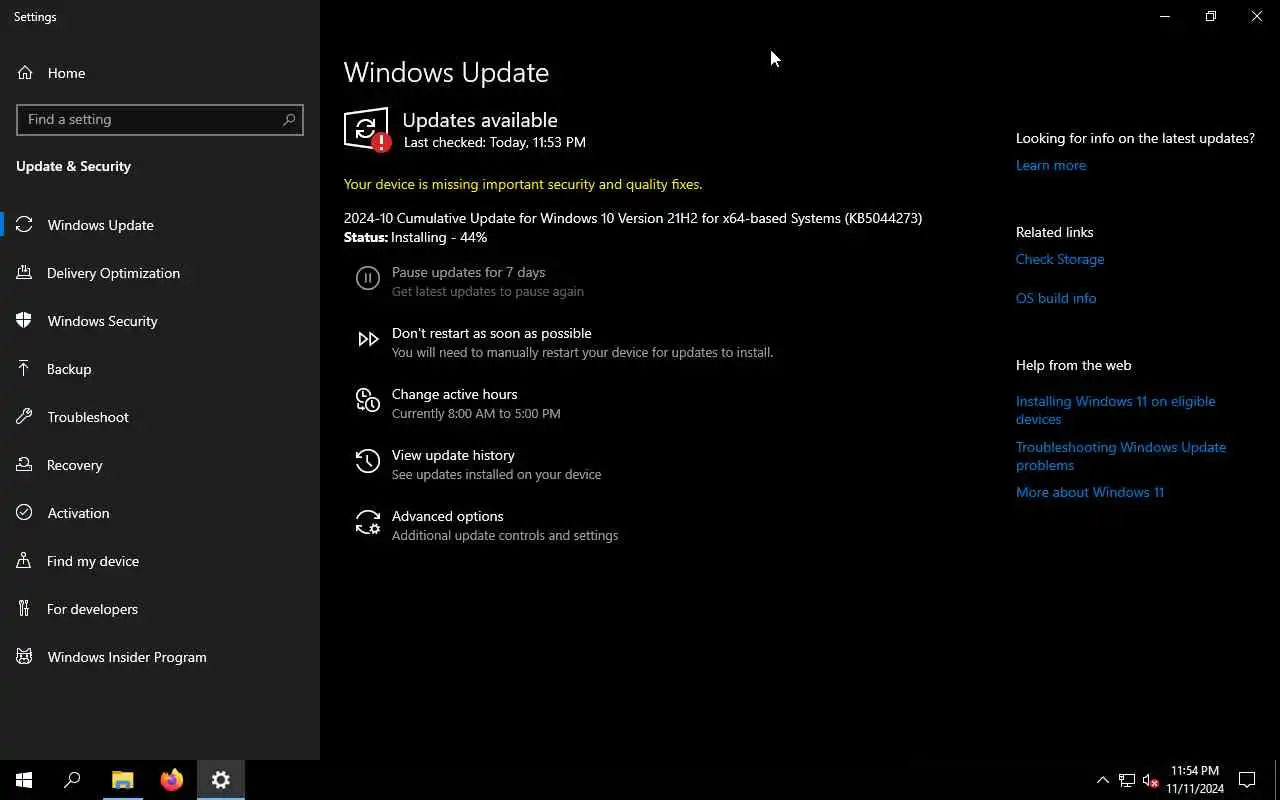Open File Explorer from the taskbar
The image size is (1280, 800).
(123, 780)
